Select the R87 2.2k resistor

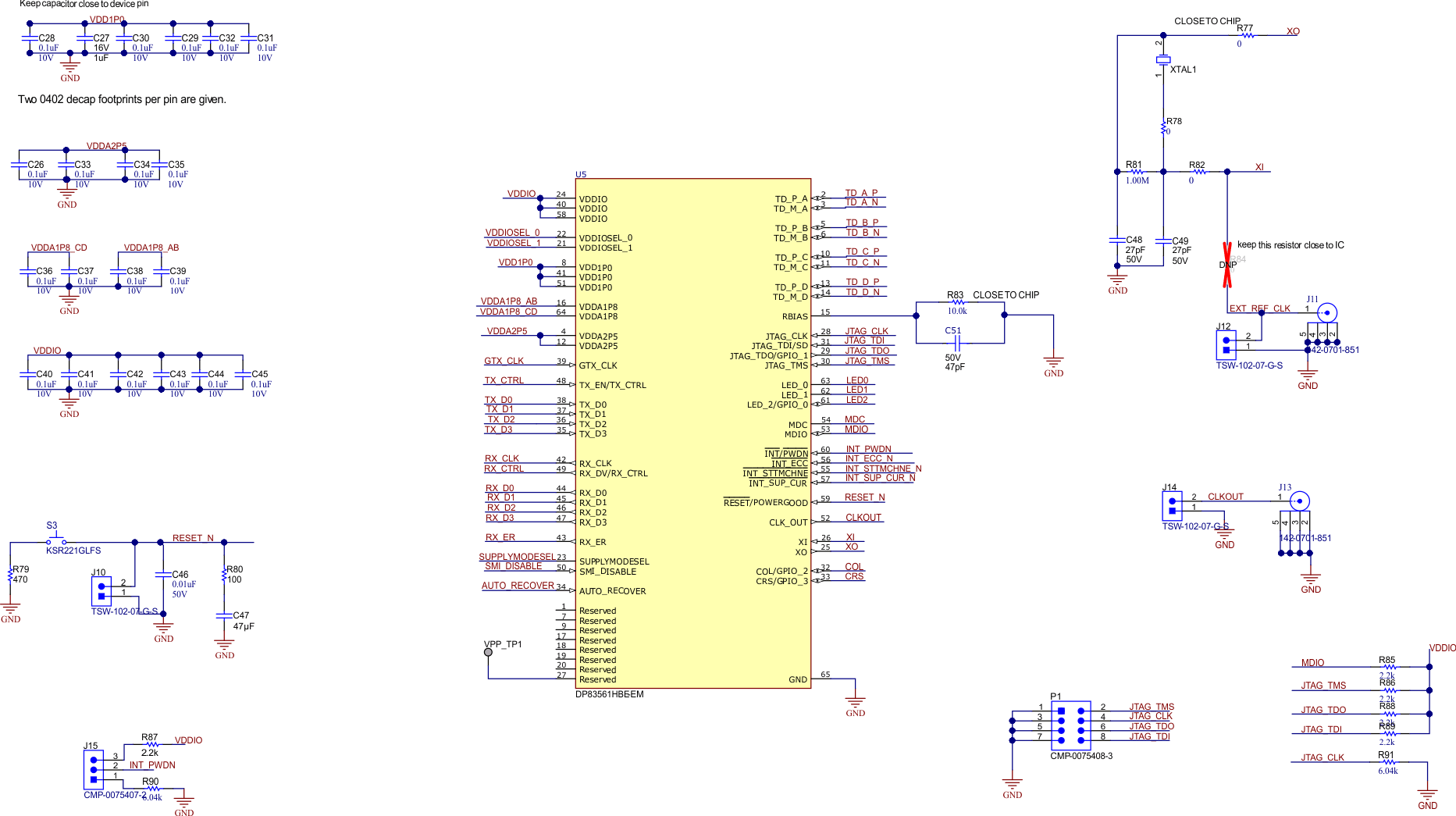click(152, 745)
